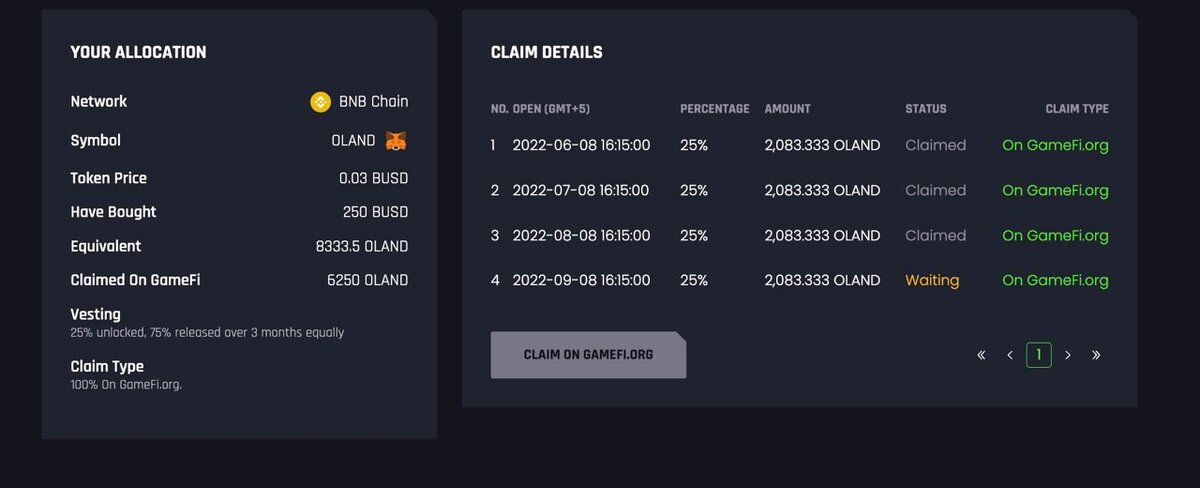
Task: Go to the next claims page
Action: point(1068,355)
